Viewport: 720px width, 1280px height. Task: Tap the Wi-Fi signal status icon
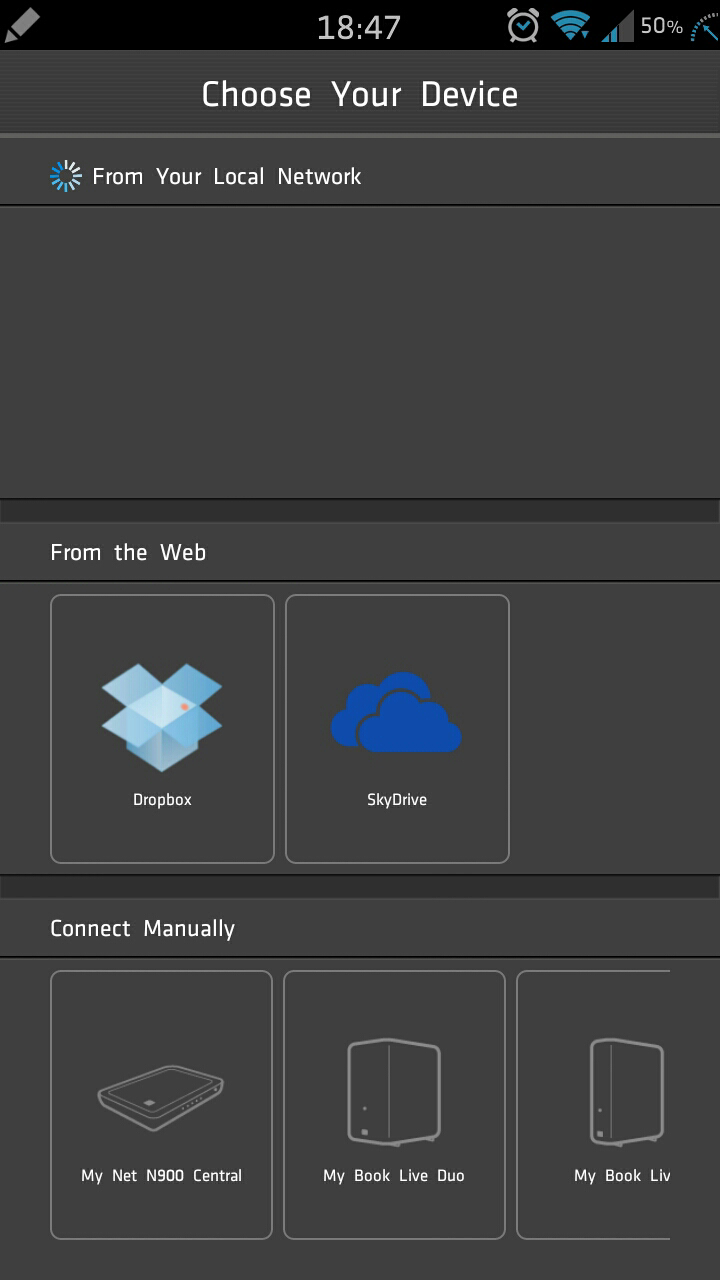pyautogui.click(x=570, y=25)
